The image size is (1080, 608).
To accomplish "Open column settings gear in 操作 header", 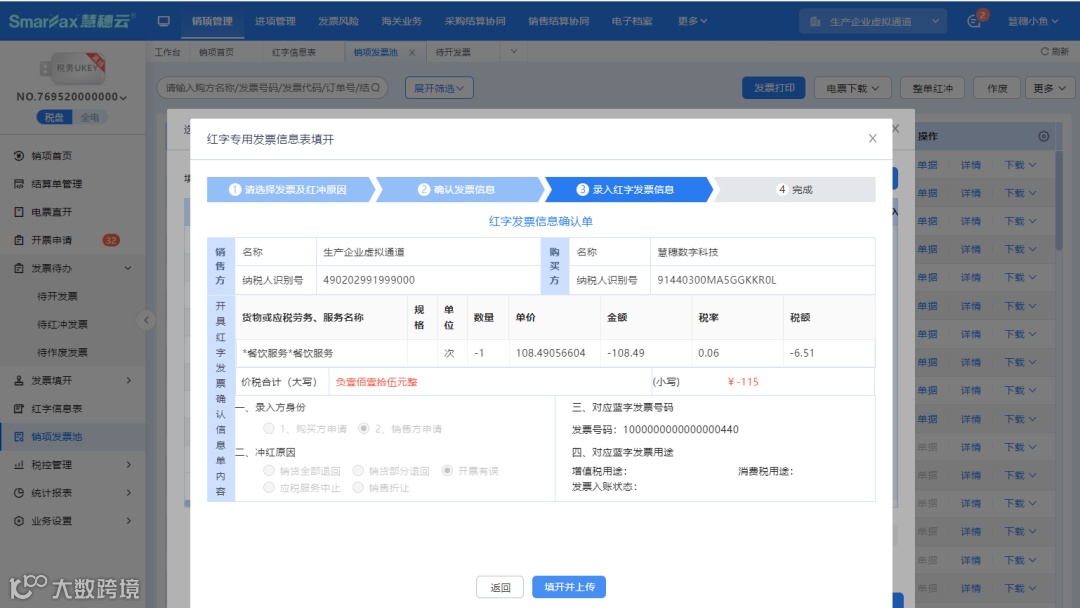I will point(1043,136).
